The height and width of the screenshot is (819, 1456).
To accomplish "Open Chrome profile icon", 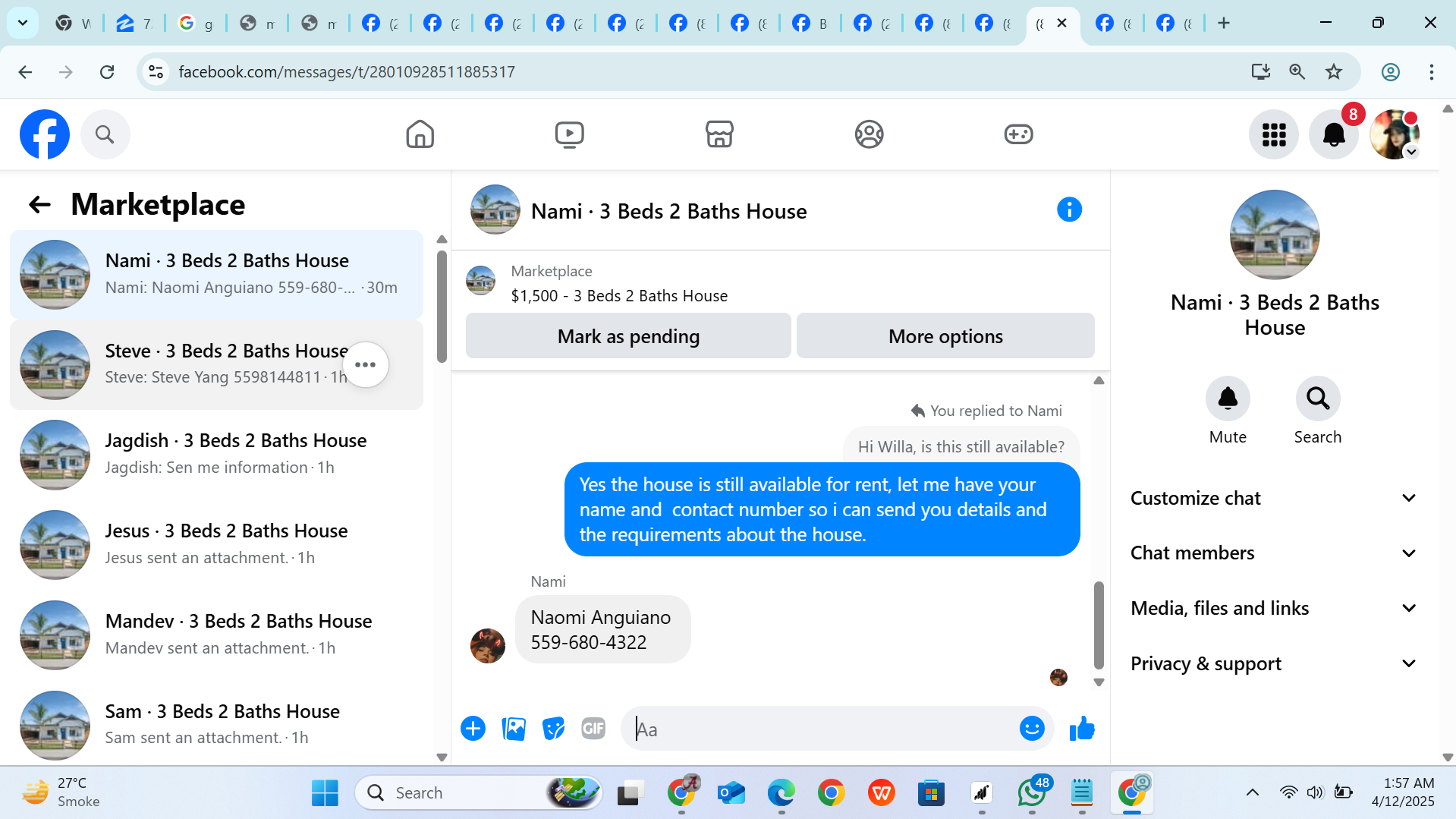I will pos(1390,72).
